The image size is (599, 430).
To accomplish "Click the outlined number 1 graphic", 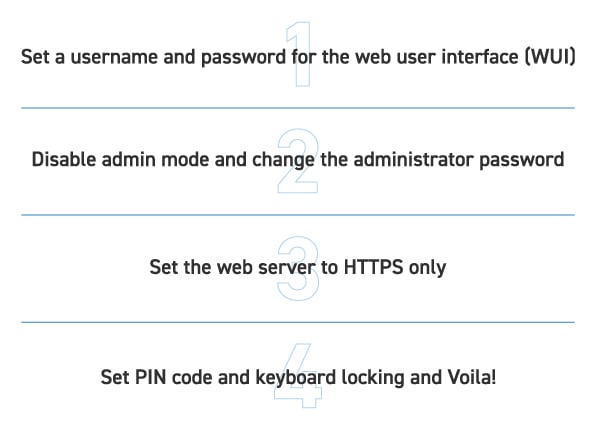I will [x=299, y=54].
